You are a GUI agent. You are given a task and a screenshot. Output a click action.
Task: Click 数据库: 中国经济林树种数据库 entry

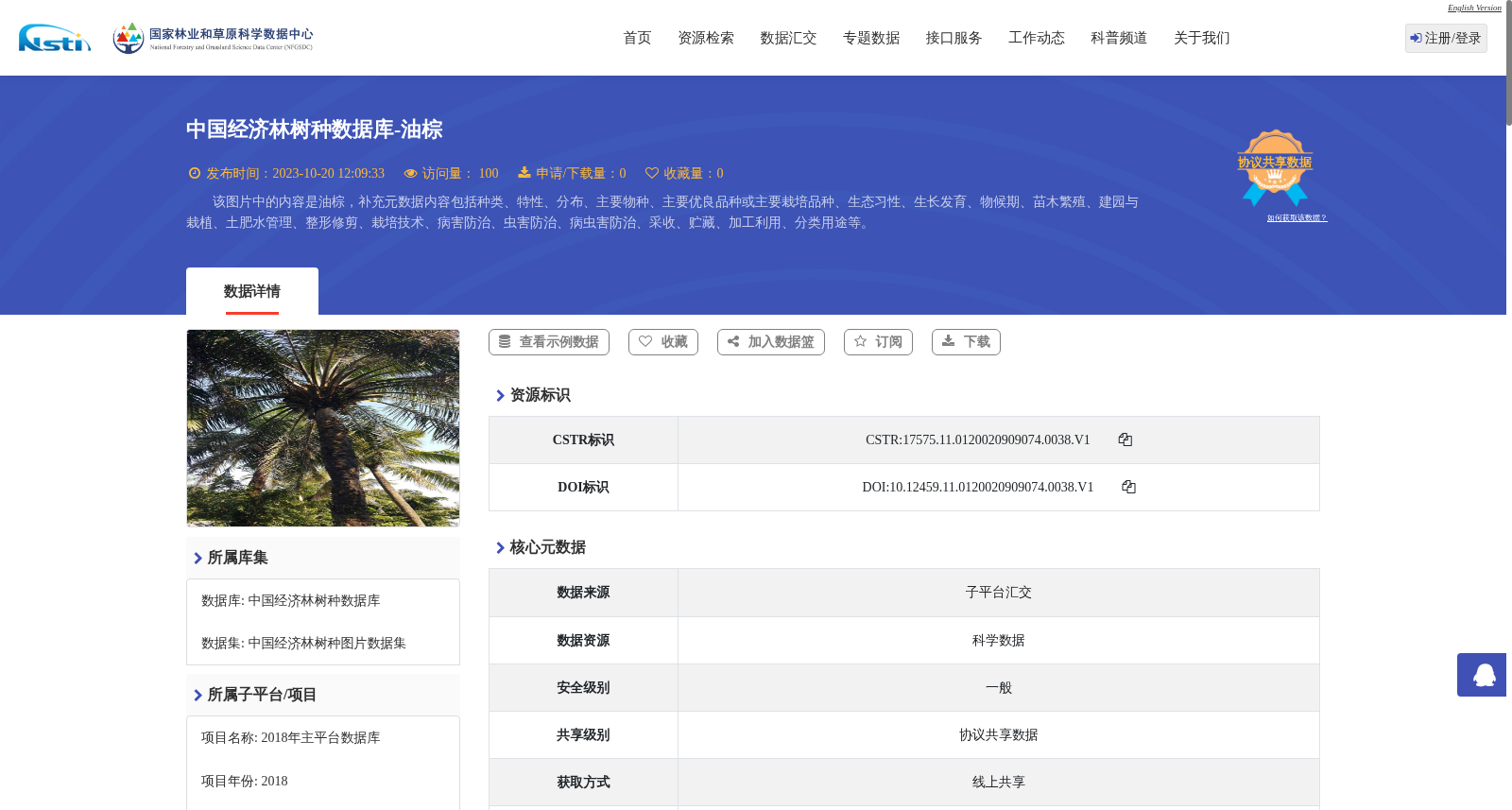[291, 601]
